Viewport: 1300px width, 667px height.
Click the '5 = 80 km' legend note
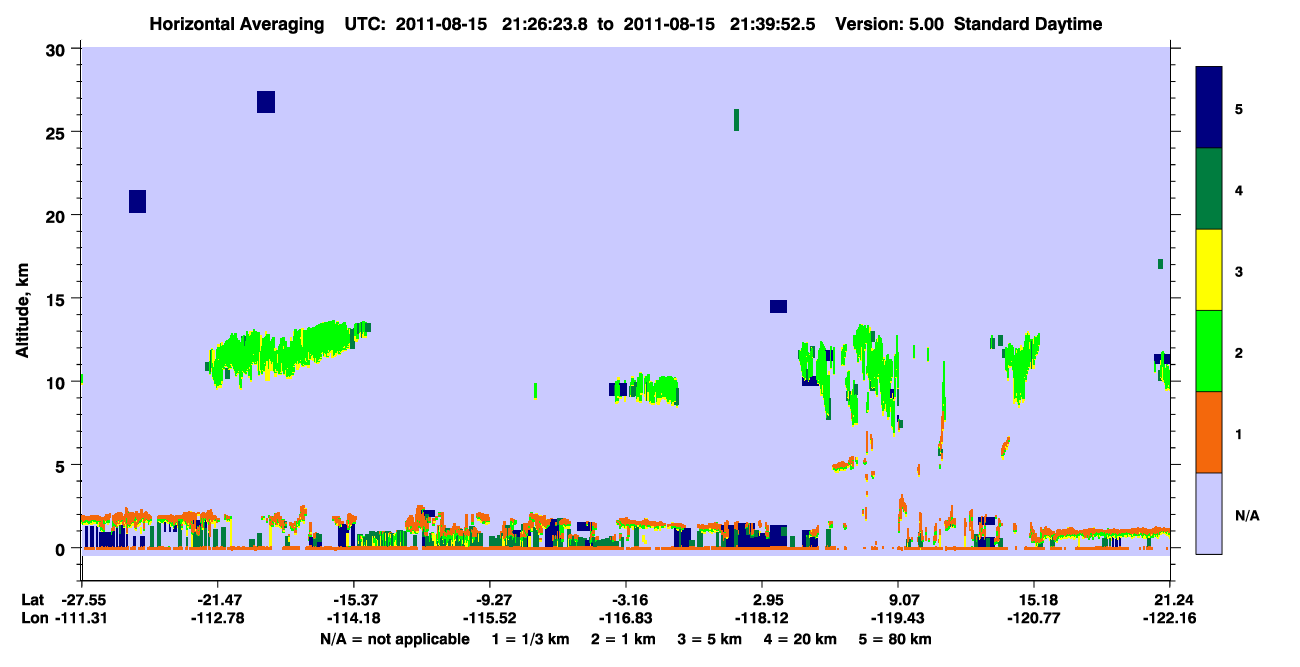[x=897, y=639]
